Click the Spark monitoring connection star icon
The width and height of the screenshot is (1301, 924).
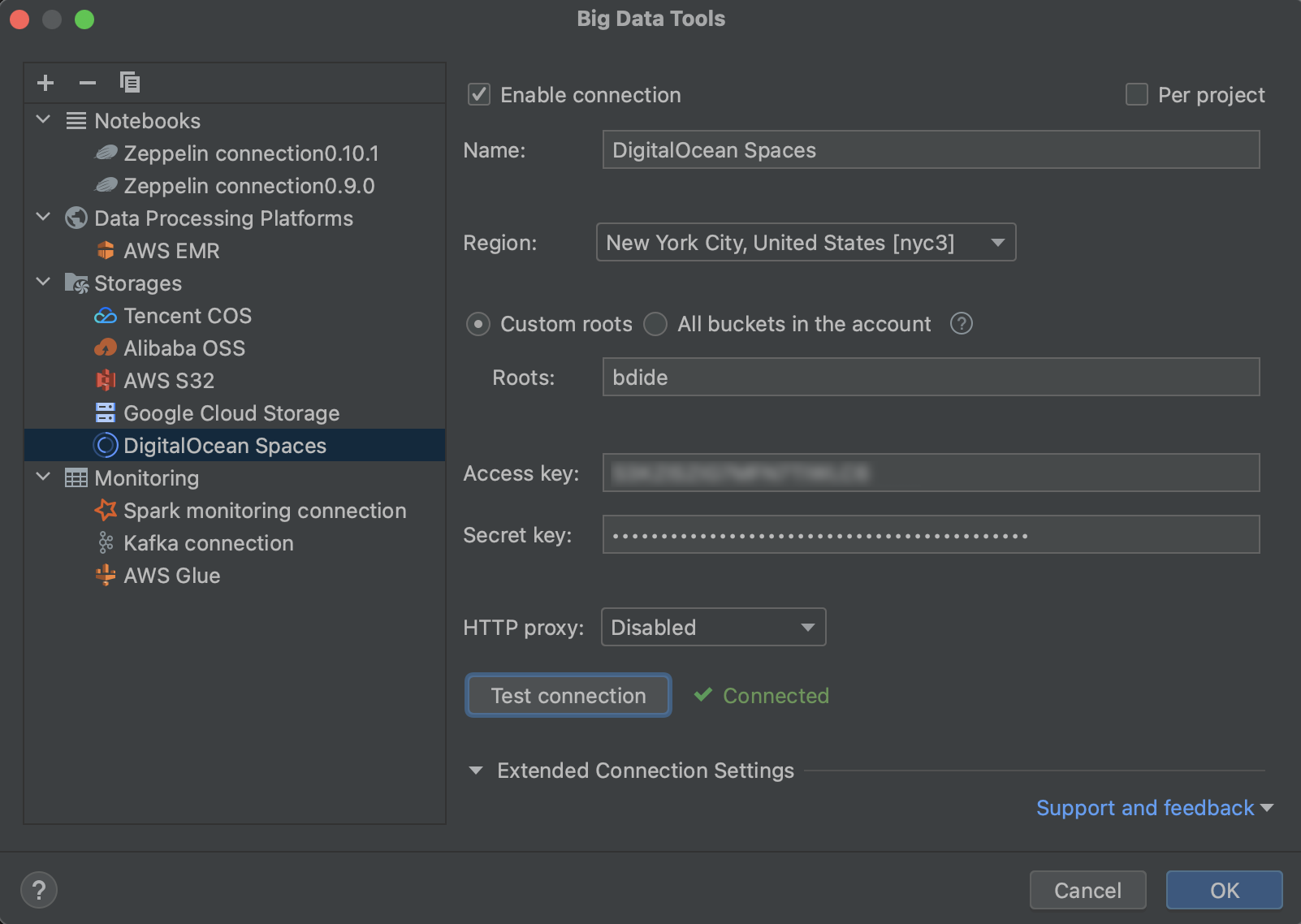tap(106, 511)
